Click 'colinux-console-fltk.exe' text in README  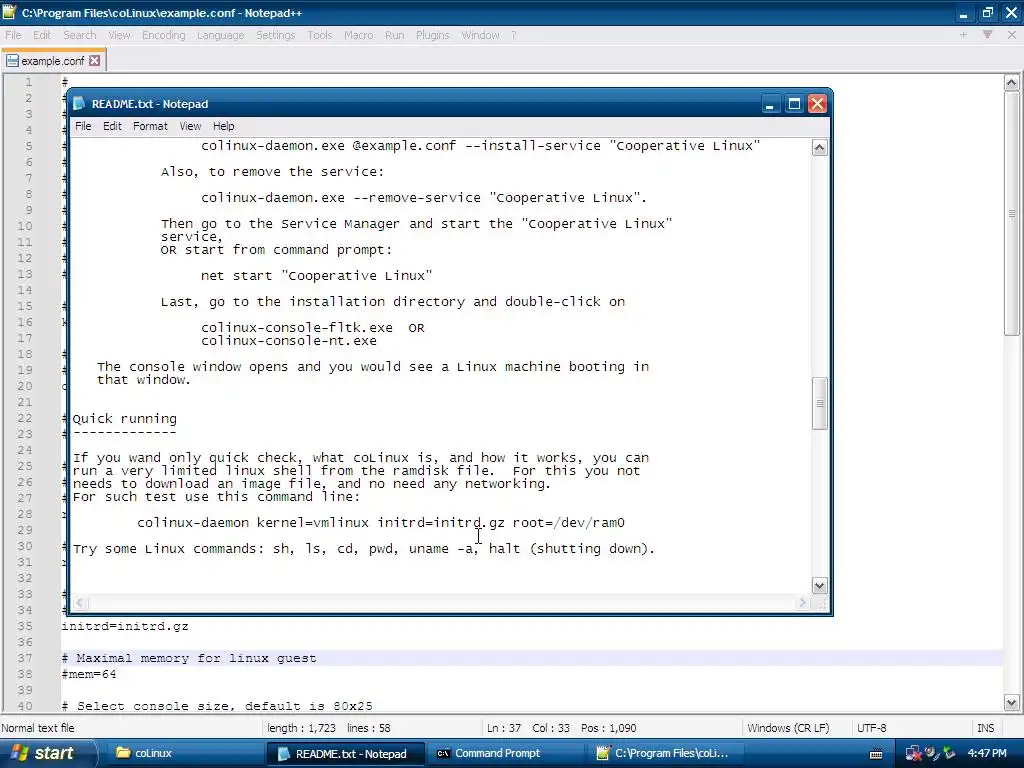tap(297, 328)
